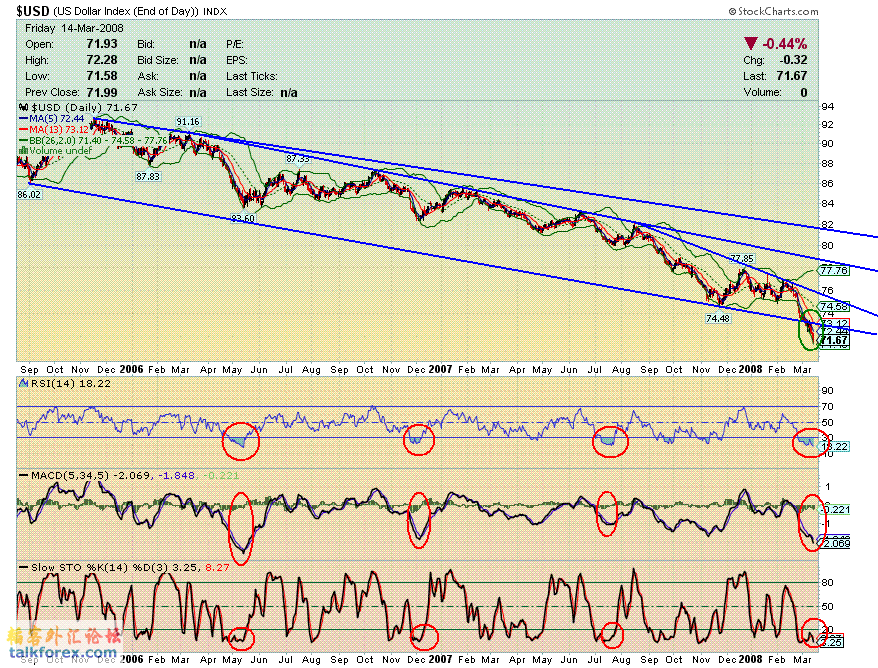Click the 'EPS:' label

237,60
